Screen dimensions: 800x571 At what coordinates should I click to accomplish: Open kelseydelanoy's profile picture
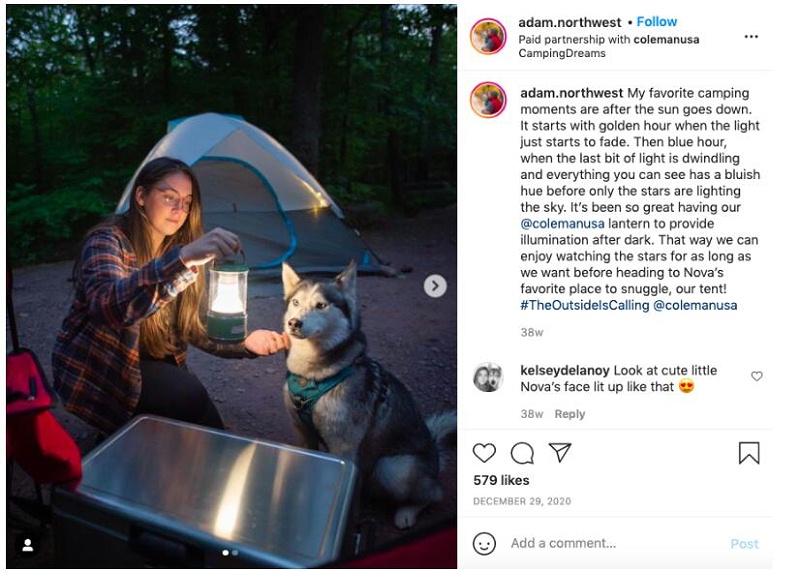487,377
